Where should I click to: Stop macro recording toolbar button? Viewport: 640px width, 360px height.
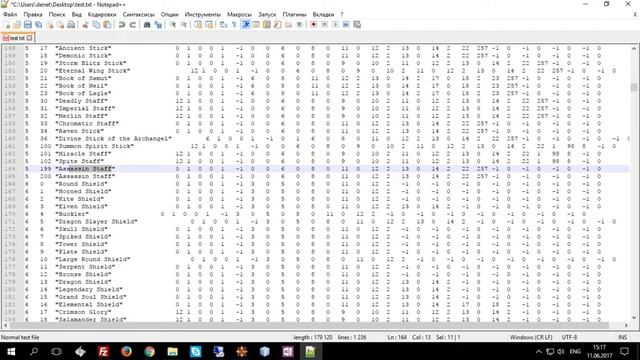[324, 25]
